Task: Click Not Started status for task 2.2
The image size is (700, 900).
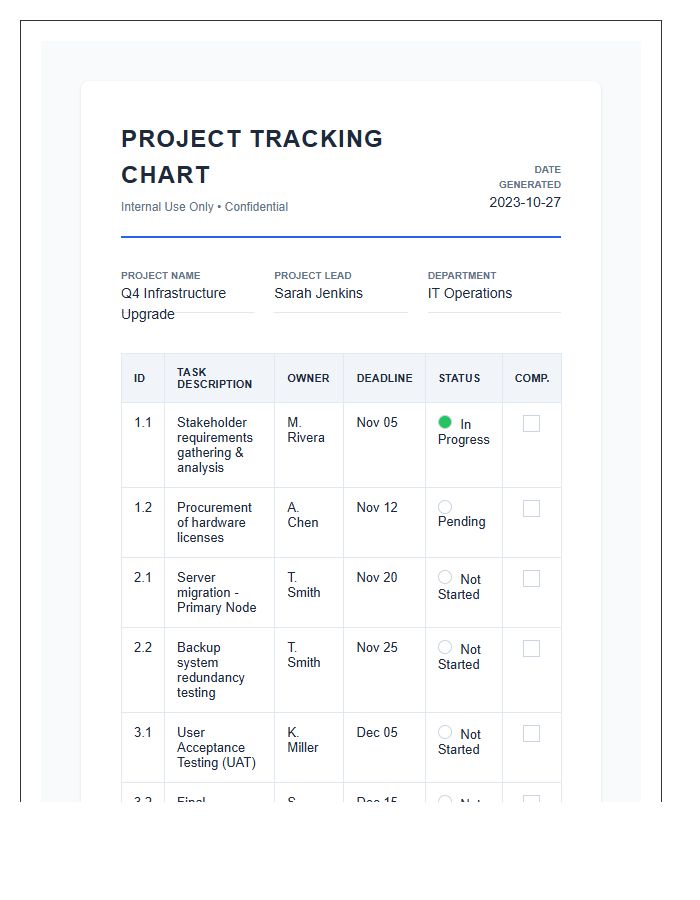Action: (x=445, y=647)
